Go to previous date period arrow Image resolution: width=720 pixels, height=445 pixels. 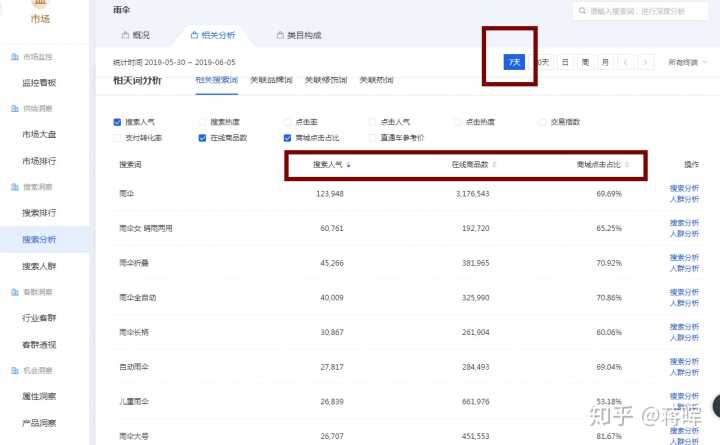(626, 62)
